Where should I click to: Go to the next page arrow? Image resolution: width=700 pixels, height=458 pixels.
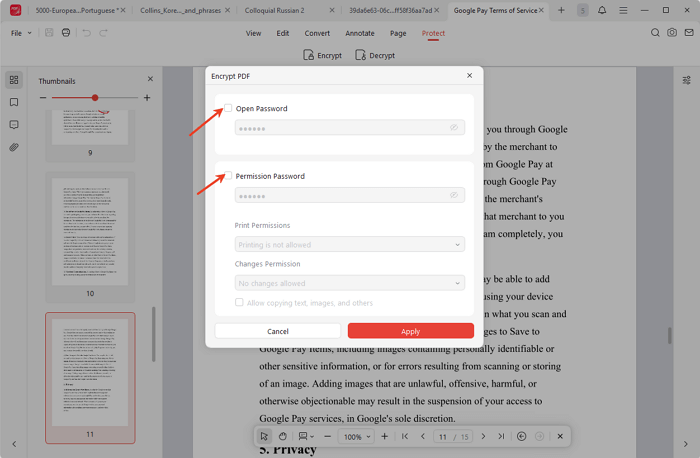point(483,437)
